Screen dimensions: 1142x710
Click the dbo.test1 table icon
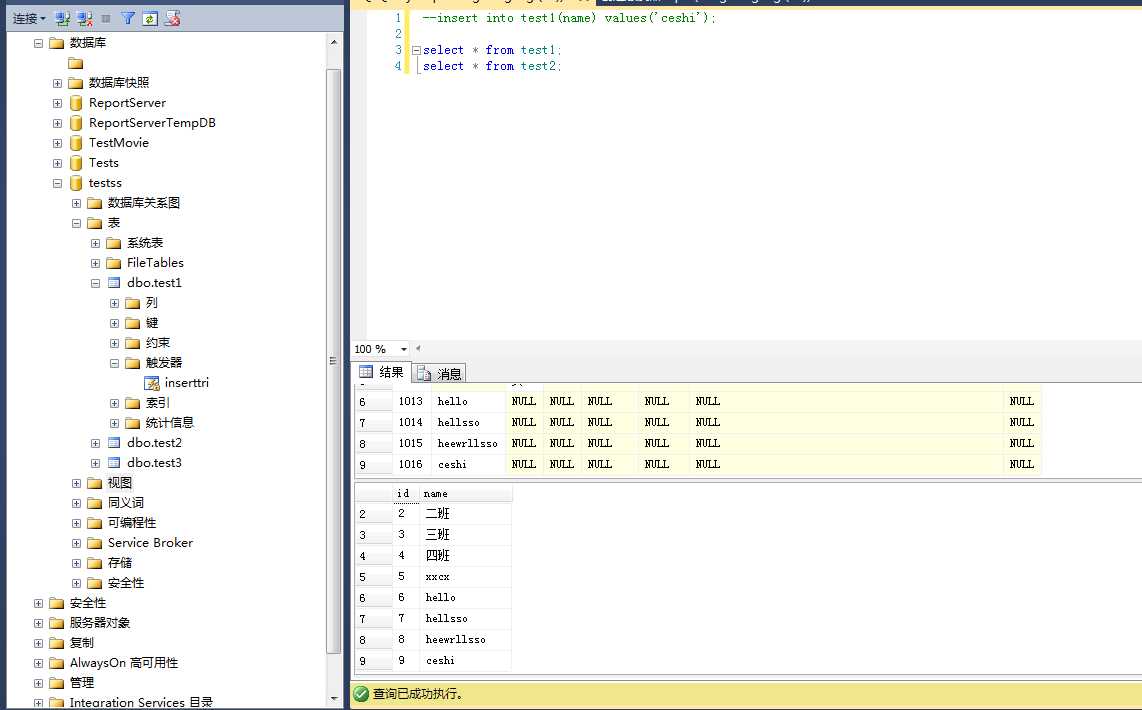tap(114, 283)
